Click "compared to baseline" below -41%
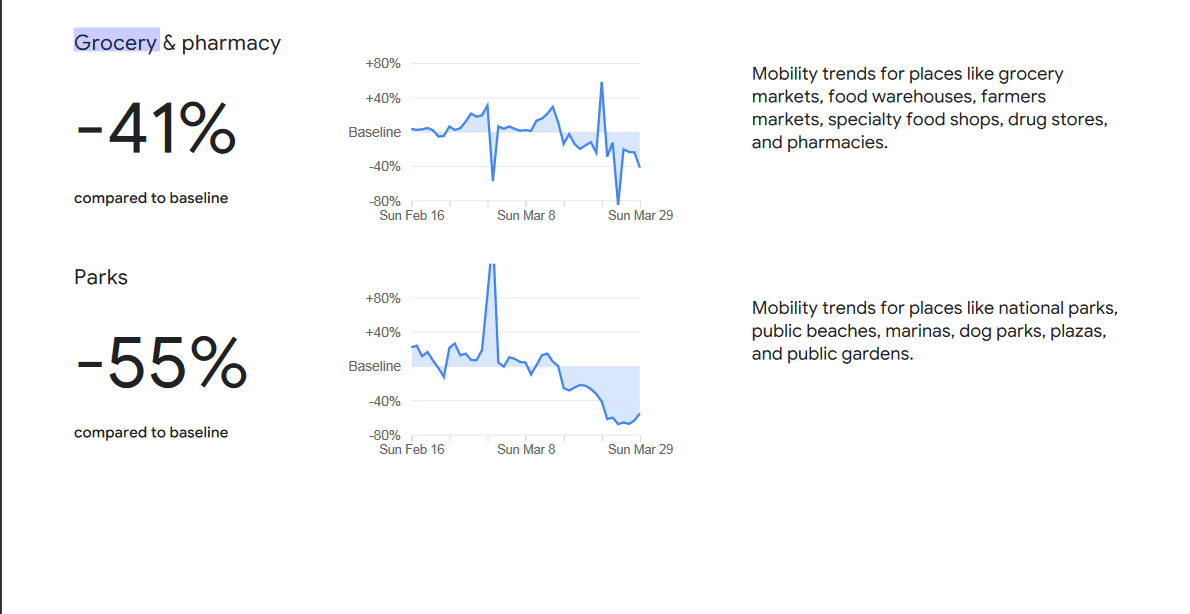Screen dimensions: 1190x614 151,198
